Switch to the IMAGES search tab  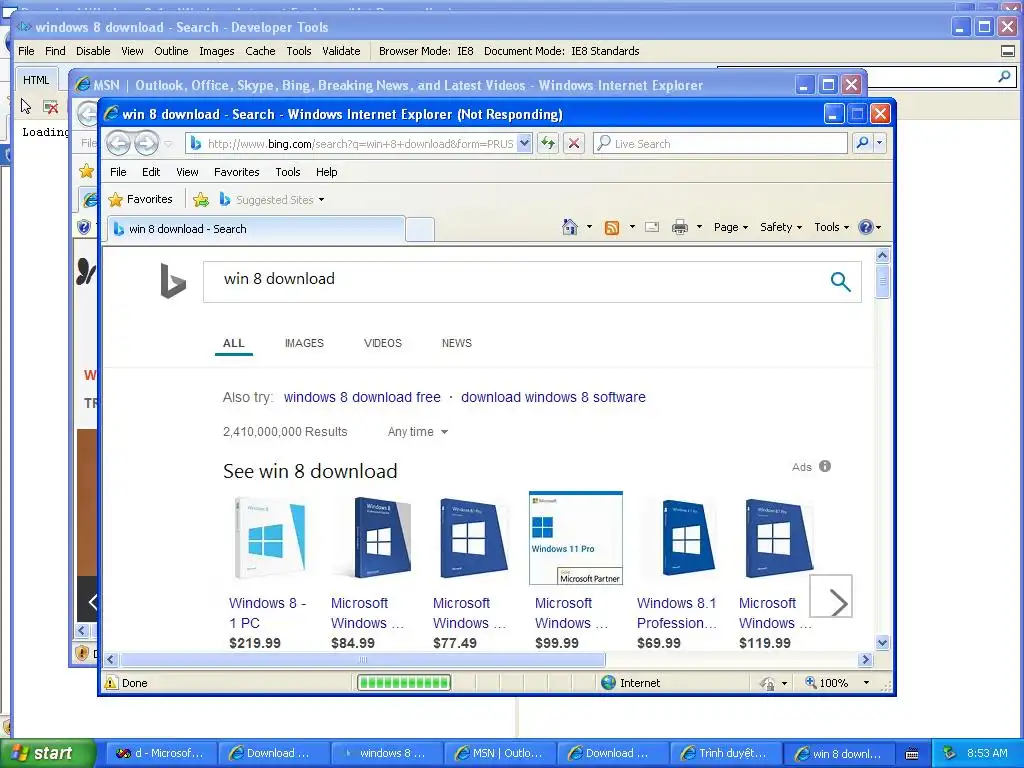(304, 343)
